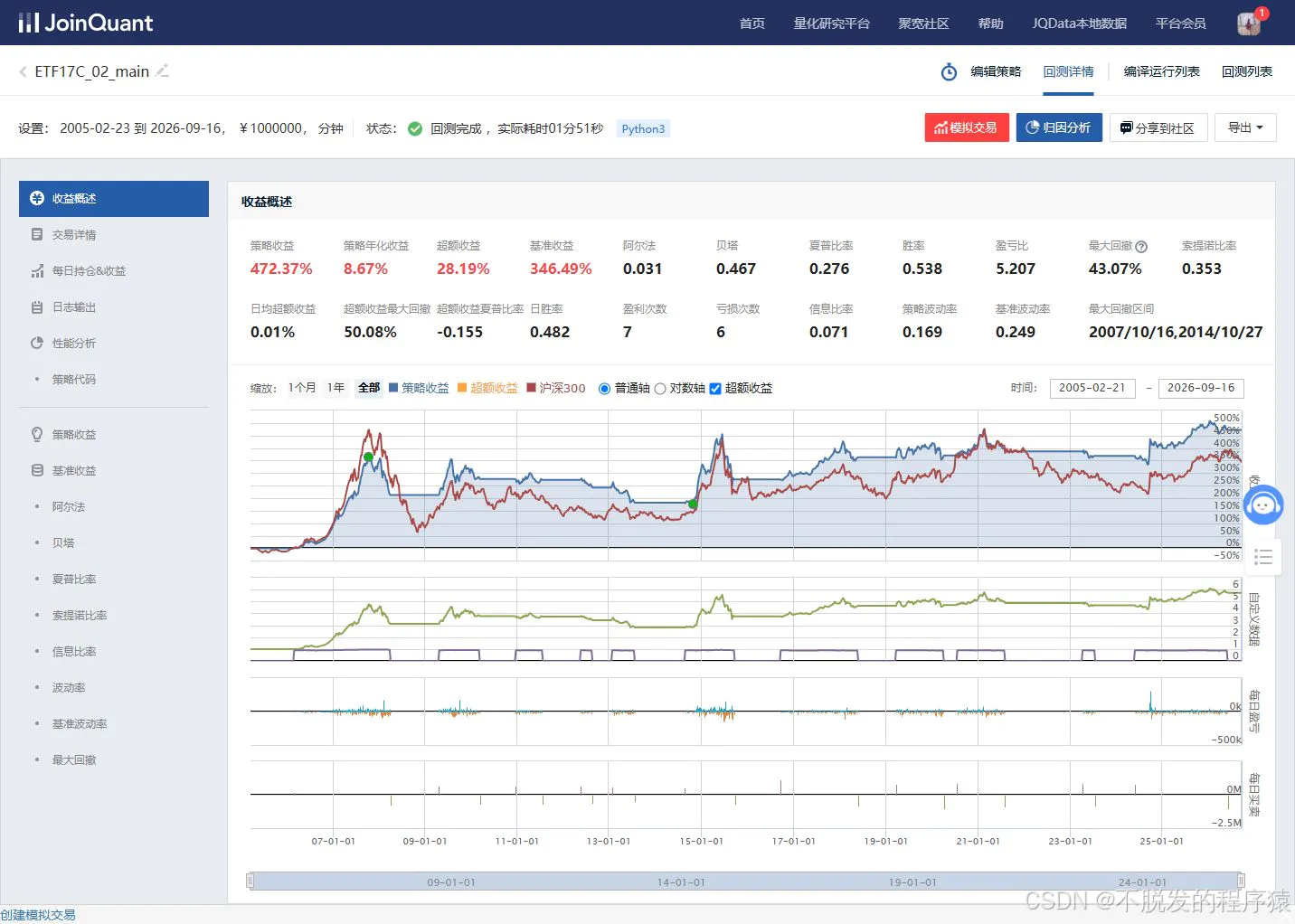Toggle the 沪深300 legend series
The width and height of the screenshot is (1295, 924).
coord(555,388)
